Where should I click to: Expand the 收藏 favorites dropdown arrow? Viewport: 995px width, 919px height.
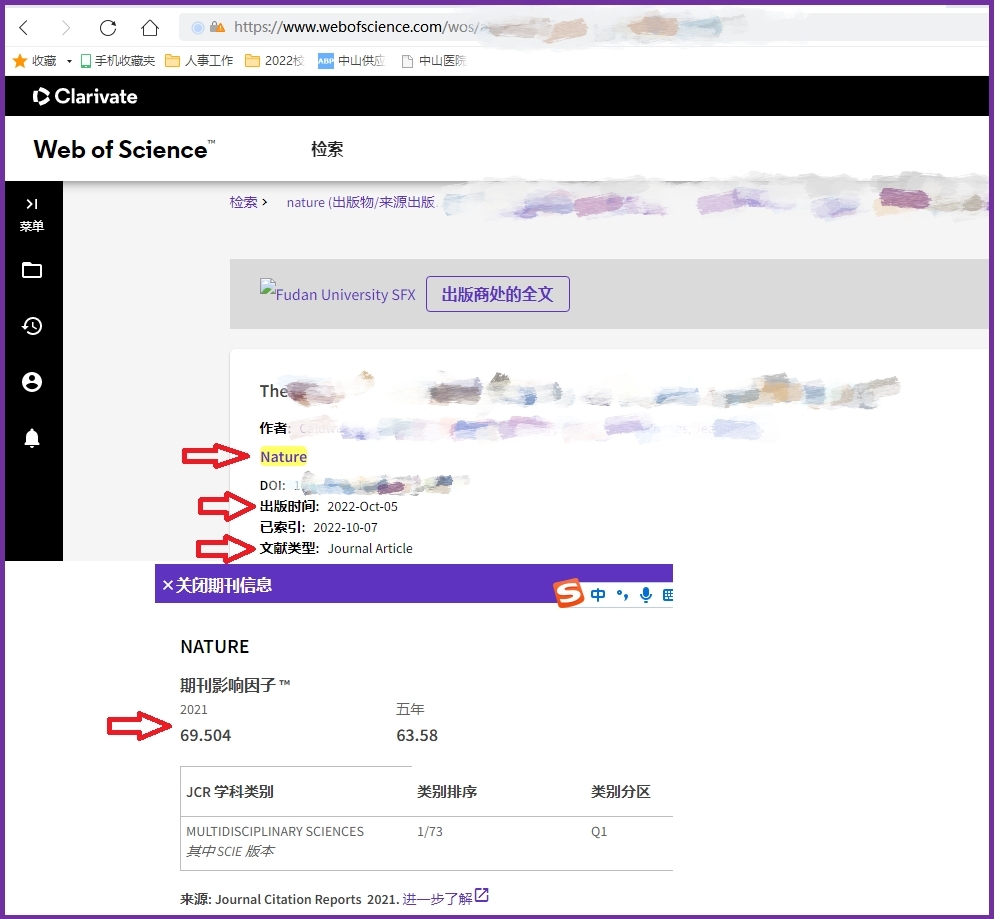tap(69, 61)
